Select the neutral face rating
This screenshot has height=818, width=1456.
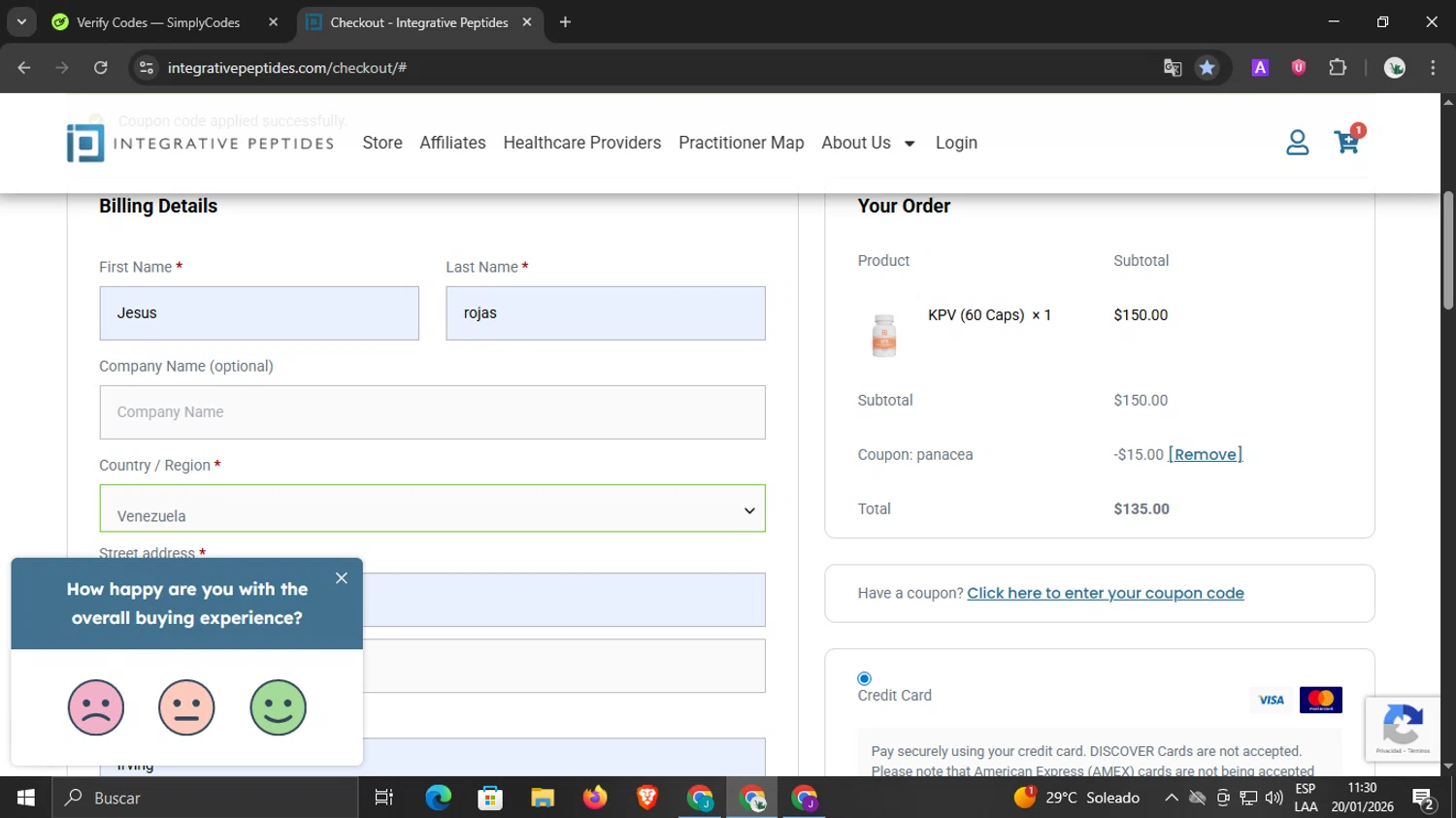point(186,707)
